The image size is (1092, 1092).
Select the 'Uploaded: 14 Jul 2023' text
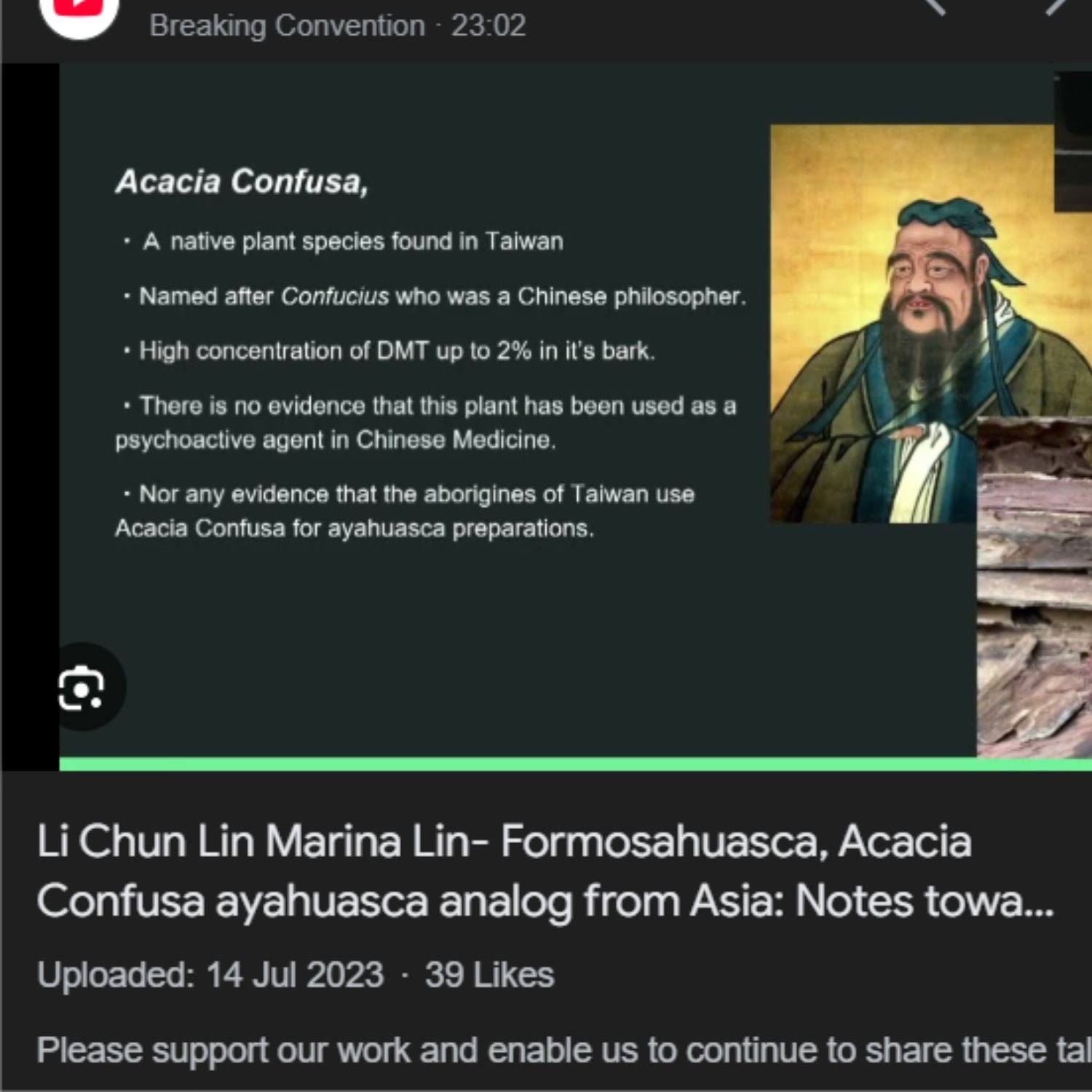(x=210, y=975)
